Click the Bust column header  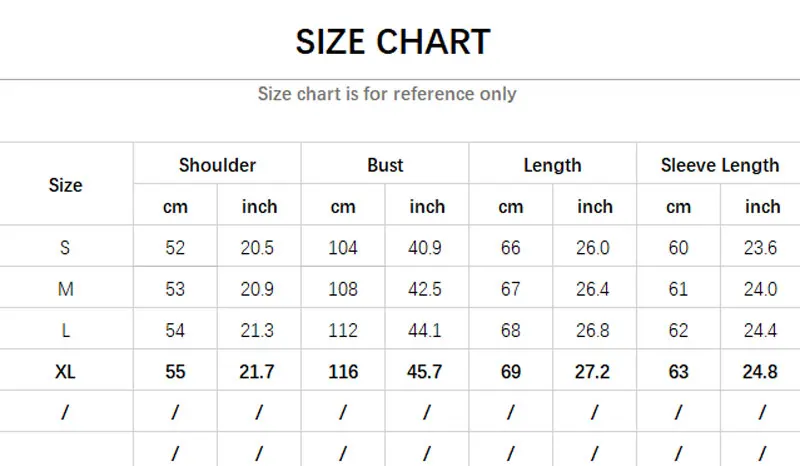(385, 165)
